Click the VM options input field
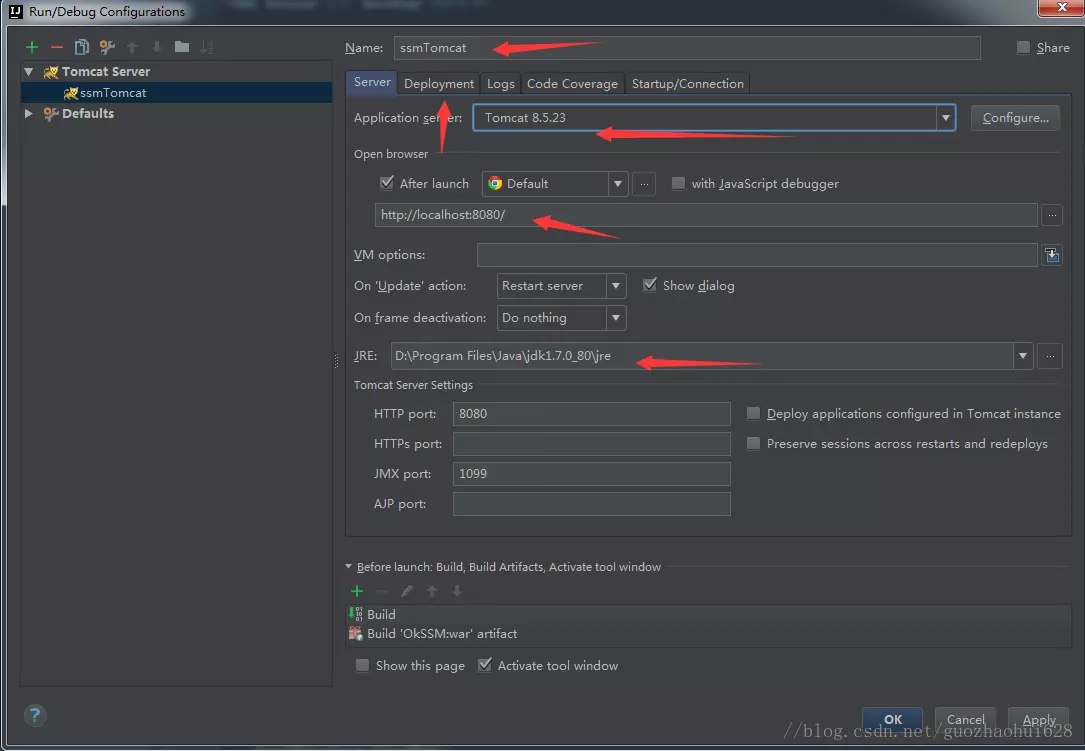The height and width of the screenshot is (751, 1085). (757, 255)
